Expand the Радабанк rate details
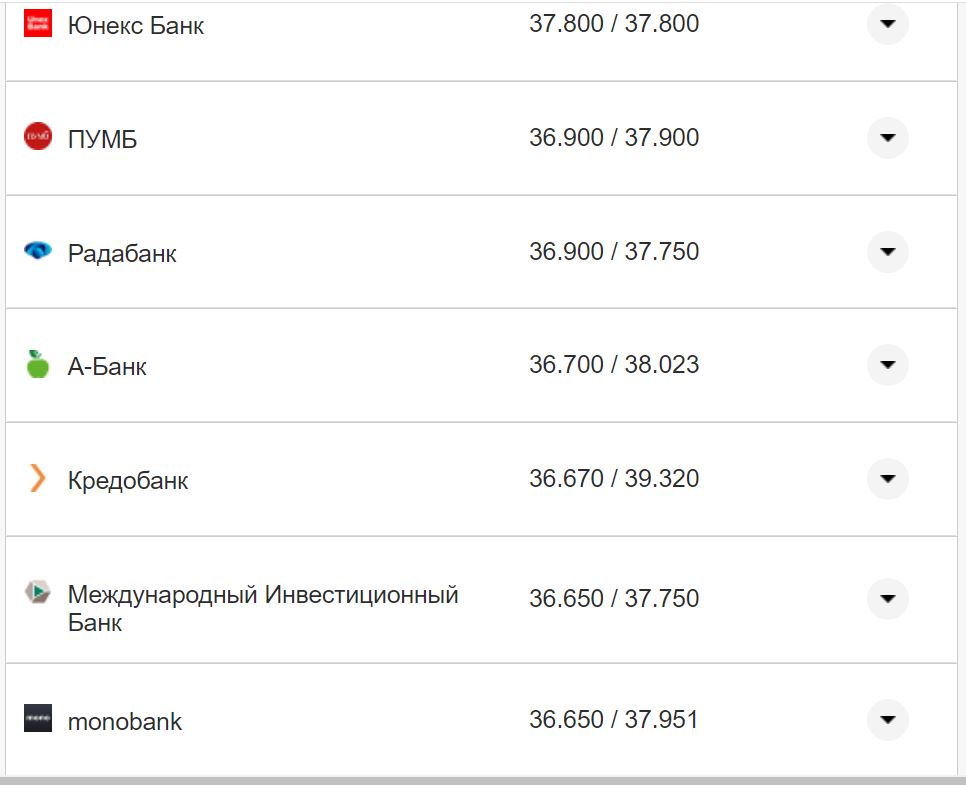966x785 pixels. coord(887,252)
